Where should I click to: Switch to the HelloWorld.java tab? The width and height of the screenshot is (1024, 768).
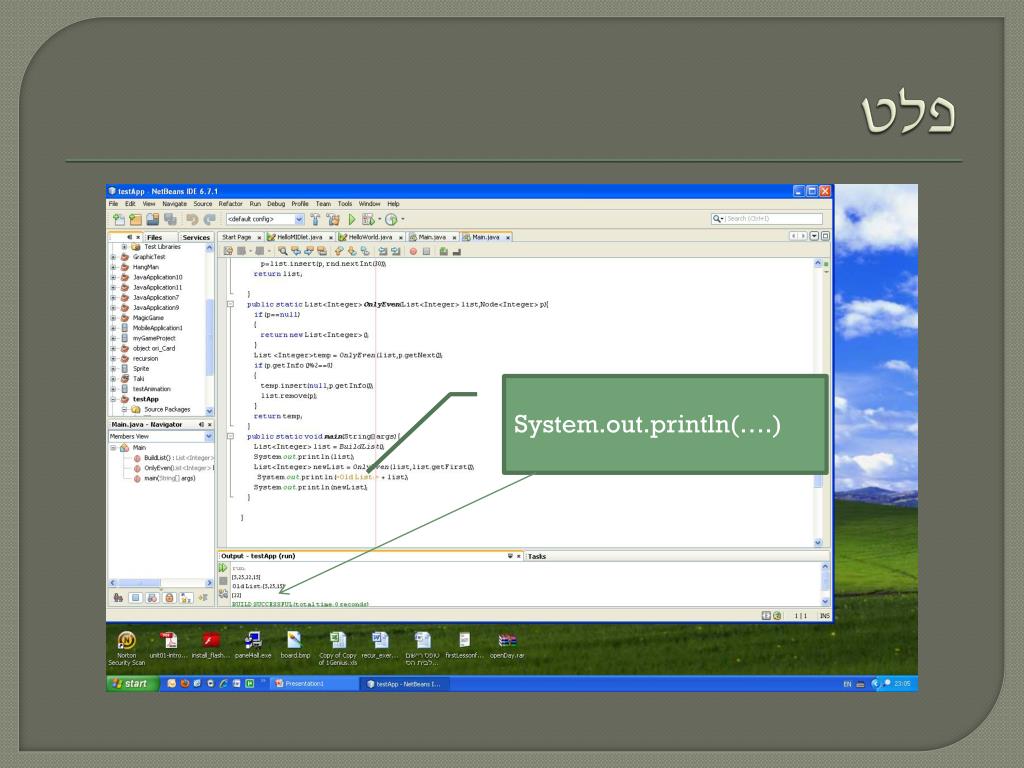coord(370,237)
